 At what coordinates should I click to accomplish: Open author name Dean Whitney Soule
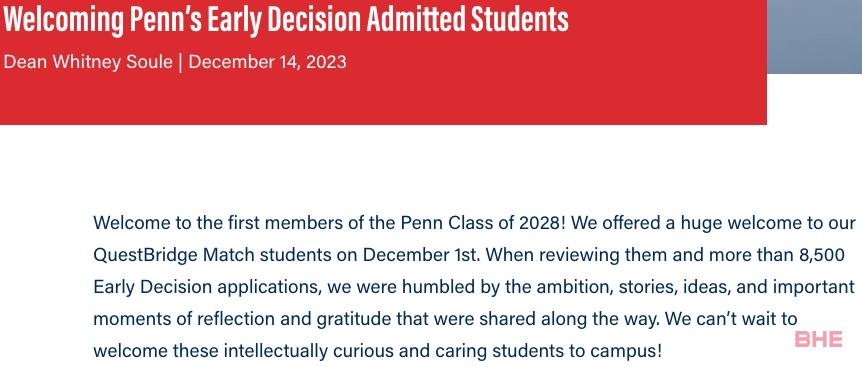(88, 62)
